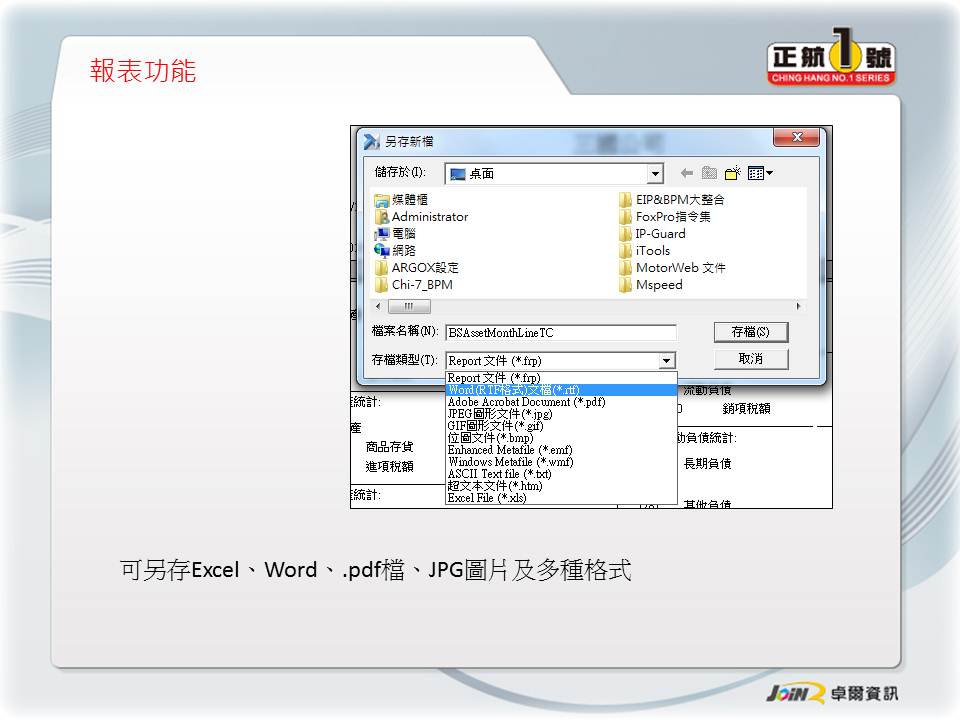Click the horizontal scrollbar right arrow
The width and height of the screenshot is (960, 720).
point(798,307)
